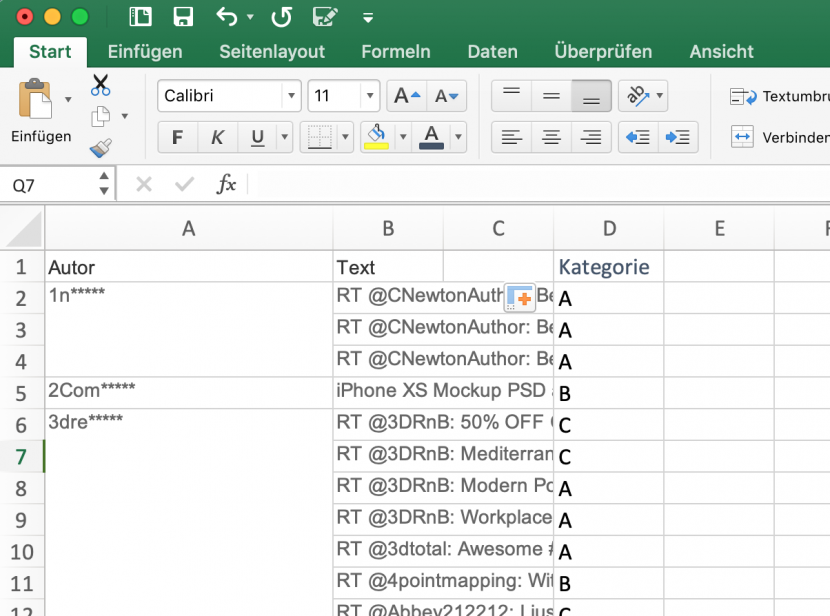Switch to the Formeln ribbon tab
The width and height of the screenshot is (830, 616).
(x=396, y=51)
